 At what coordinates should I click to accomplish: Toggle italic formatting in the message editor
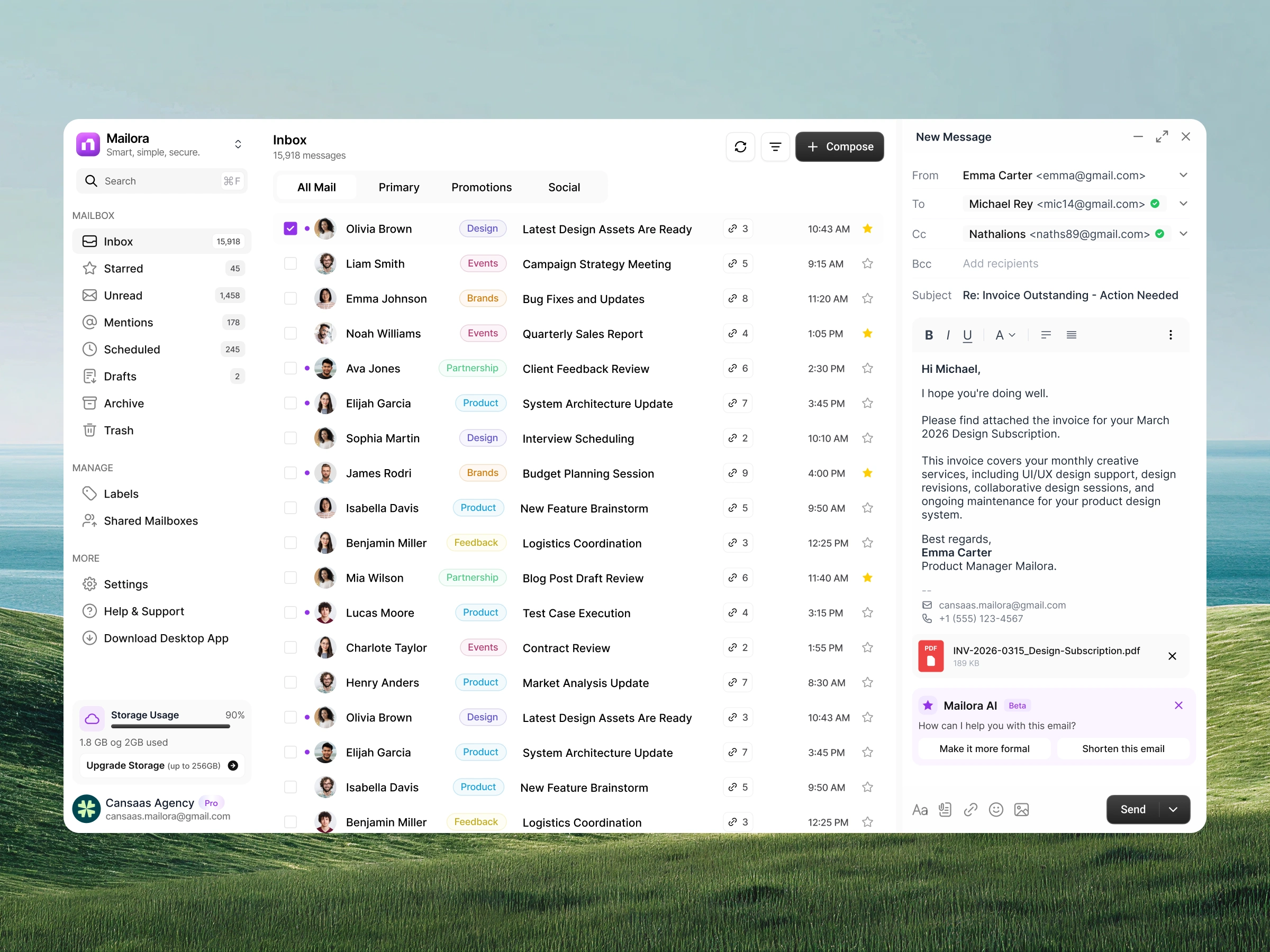point(948,335)
